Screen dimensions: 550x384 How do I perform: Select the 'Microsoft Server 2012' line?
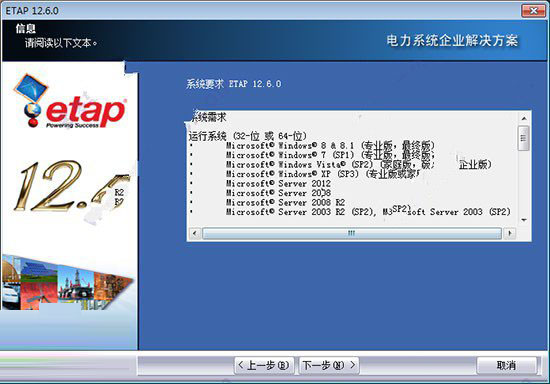click(278, 183)
